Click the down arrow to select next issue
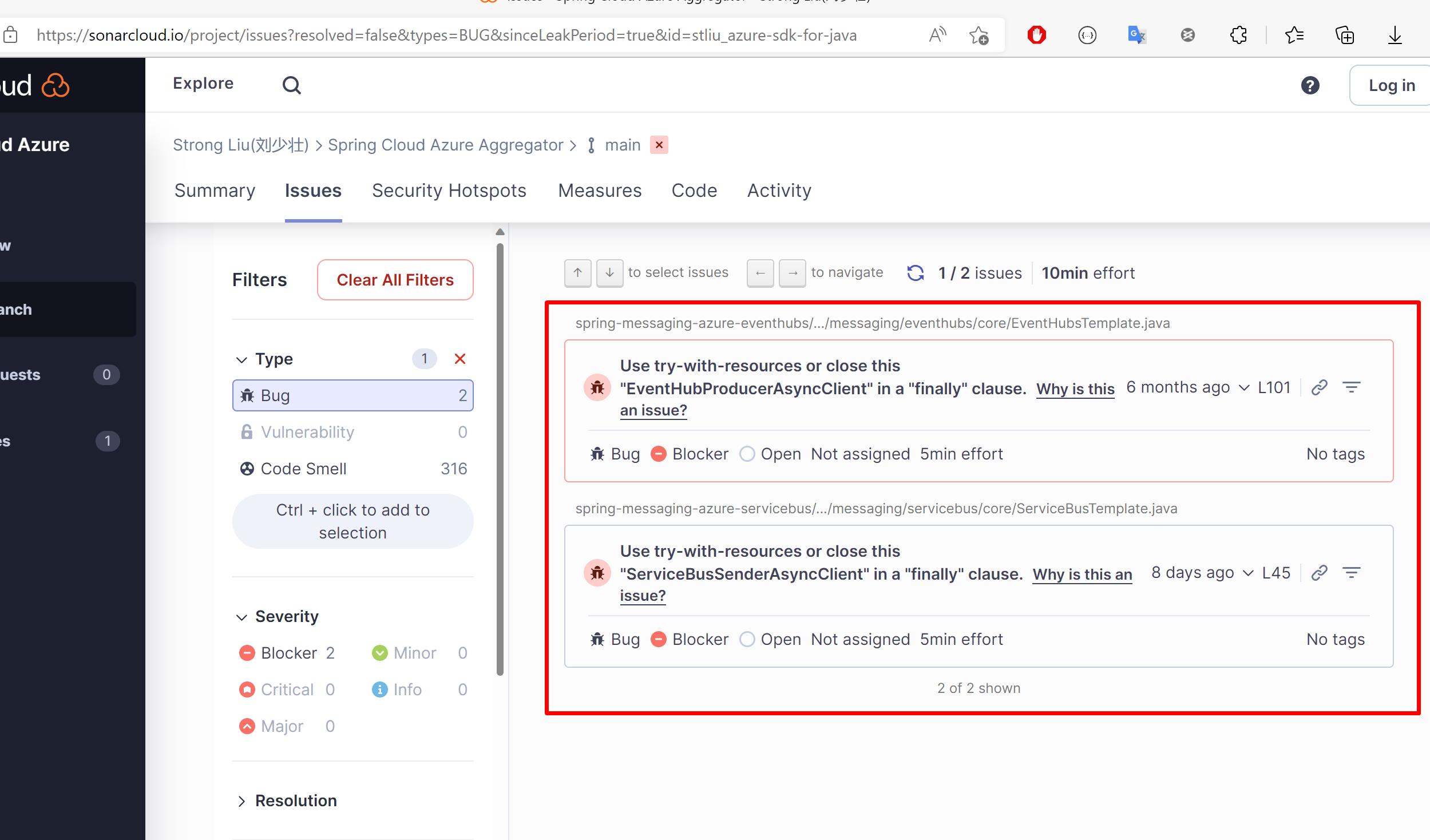This screenshot has height=840, width=1430. coord(609,273)
